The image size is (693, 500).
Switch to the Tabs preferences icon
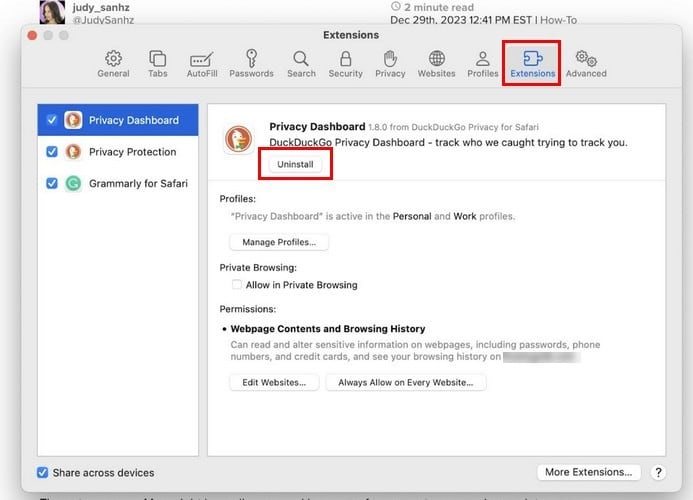(x=158, y=63)
